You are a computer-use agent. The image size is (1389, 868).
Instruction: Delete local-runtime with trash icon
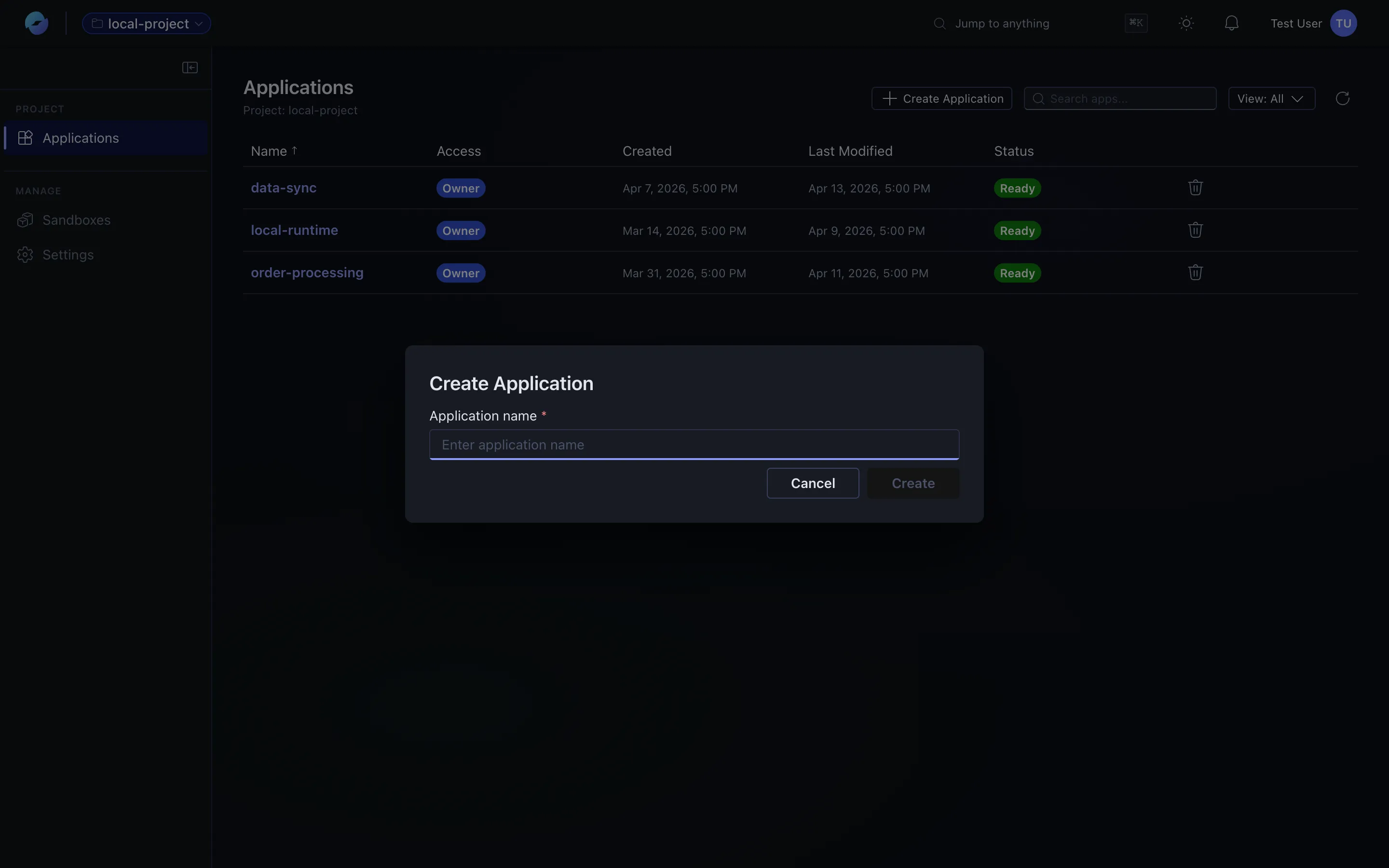1195,230
